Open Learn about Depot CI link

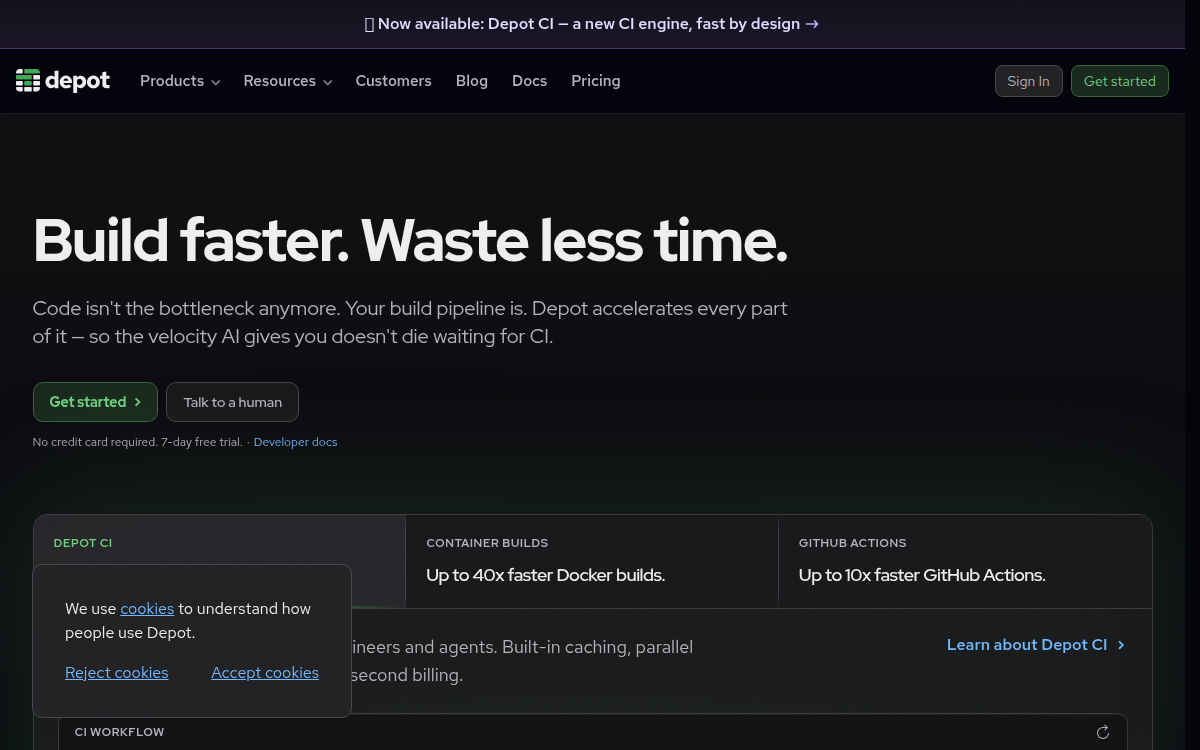(1036, 645)
